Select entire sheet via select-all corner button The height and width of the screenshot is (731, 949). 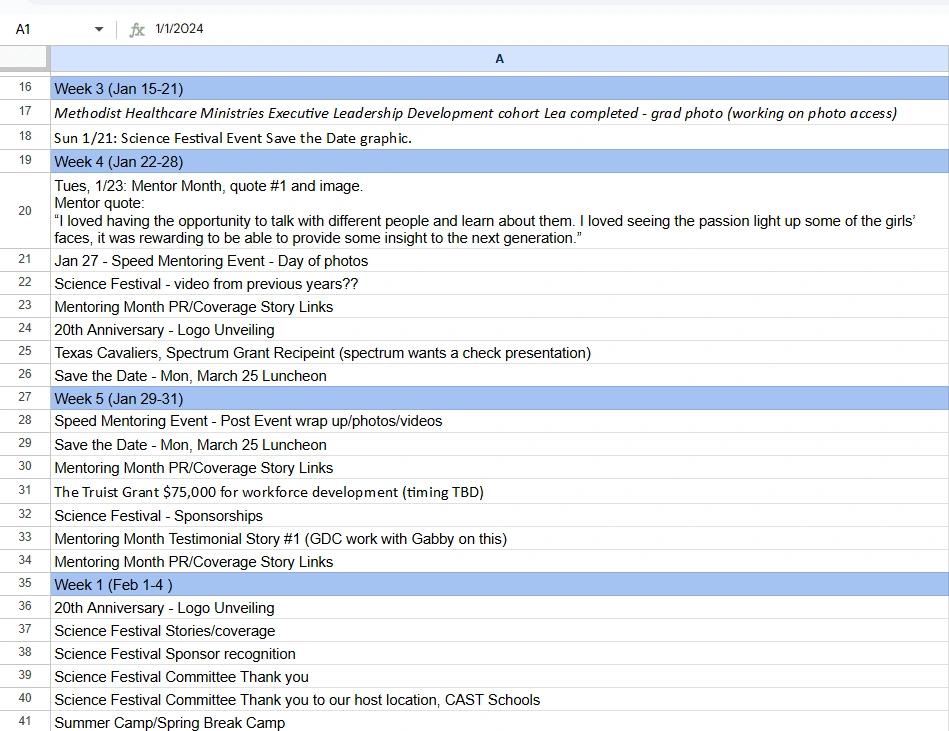(25, 59)
